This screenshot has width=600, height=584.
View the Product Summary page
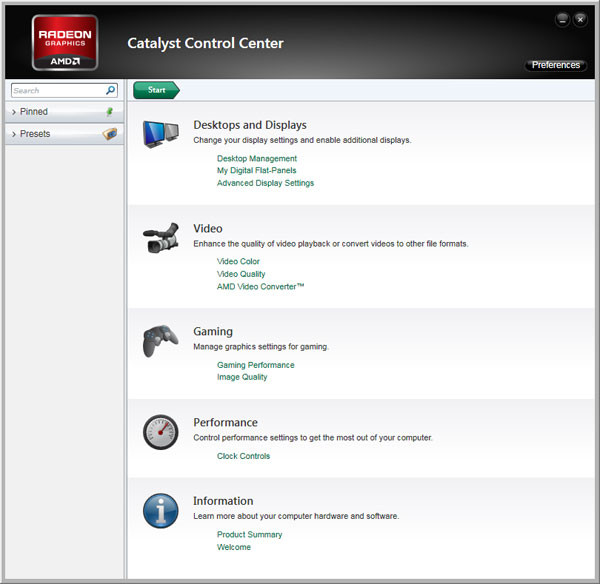[249, 534]
